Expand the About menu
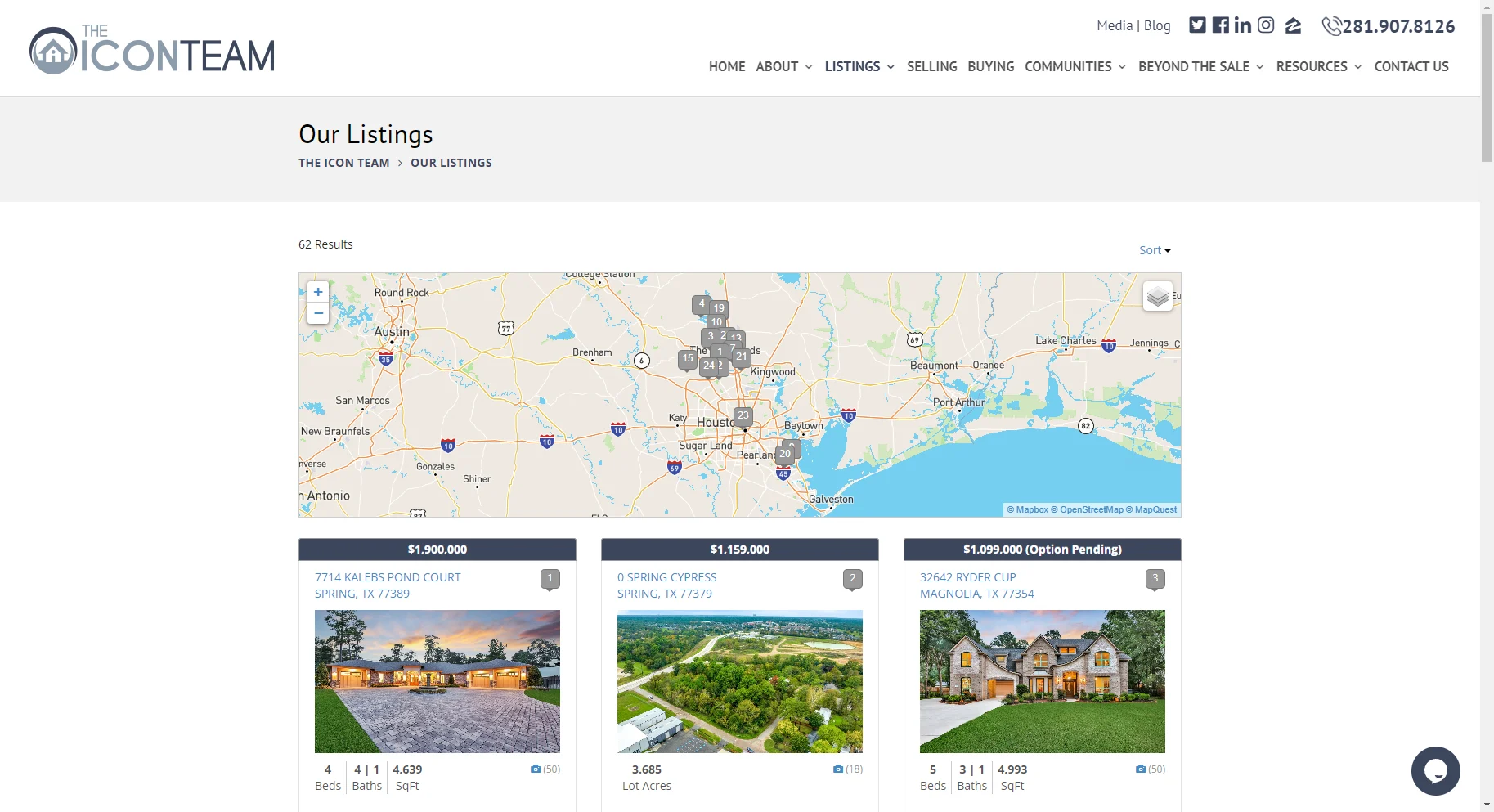Screen dimensions: 1494x812 click(x=783, y=66)
